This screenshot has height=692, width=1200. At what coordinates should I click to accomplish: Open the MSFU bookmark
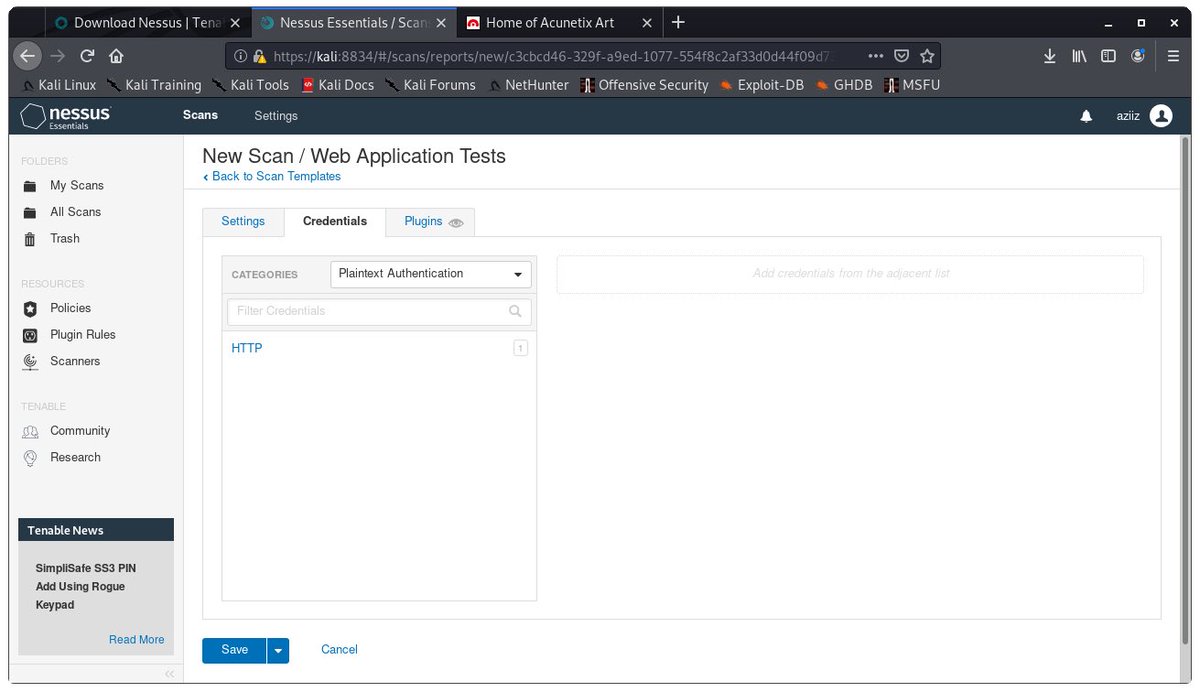coord(912,85)
